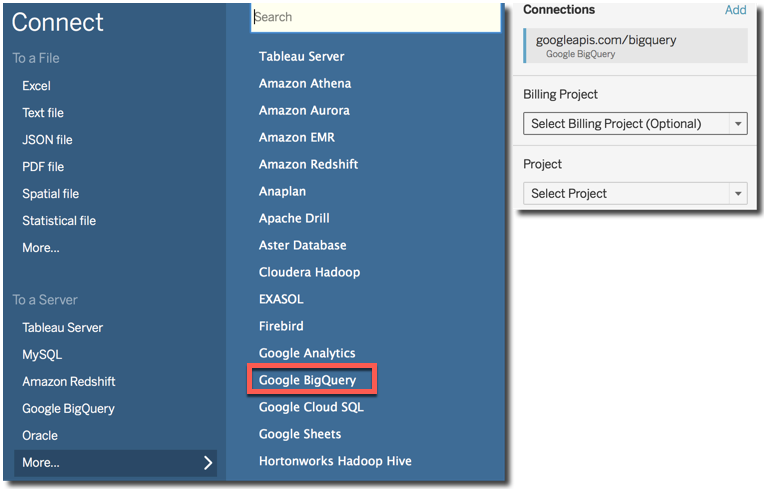Click the connector Search field

pos(376,18)
